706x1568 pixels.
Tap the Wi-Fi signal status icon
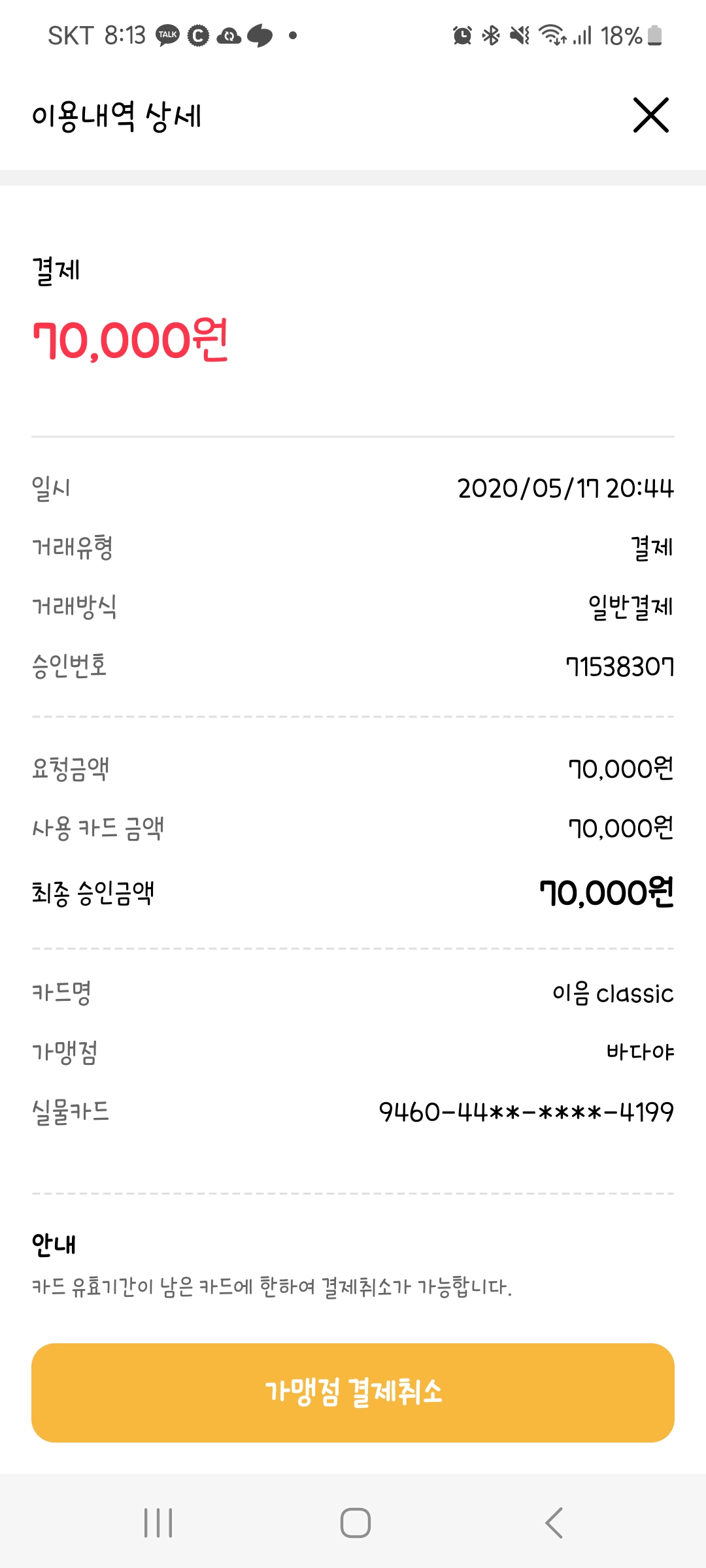point(552,35)
